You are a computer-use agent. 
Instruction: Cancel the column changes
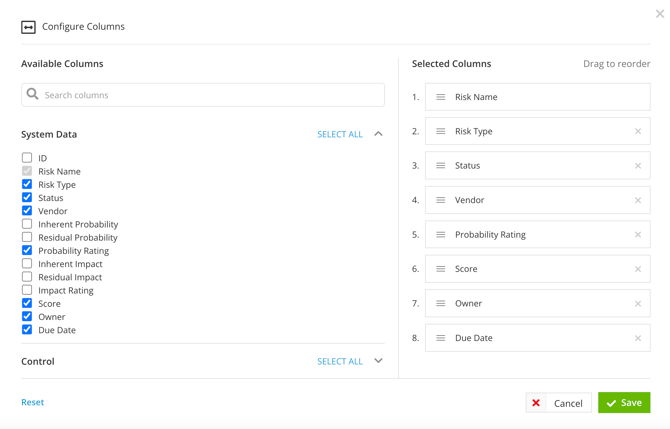tap(558, 403)
